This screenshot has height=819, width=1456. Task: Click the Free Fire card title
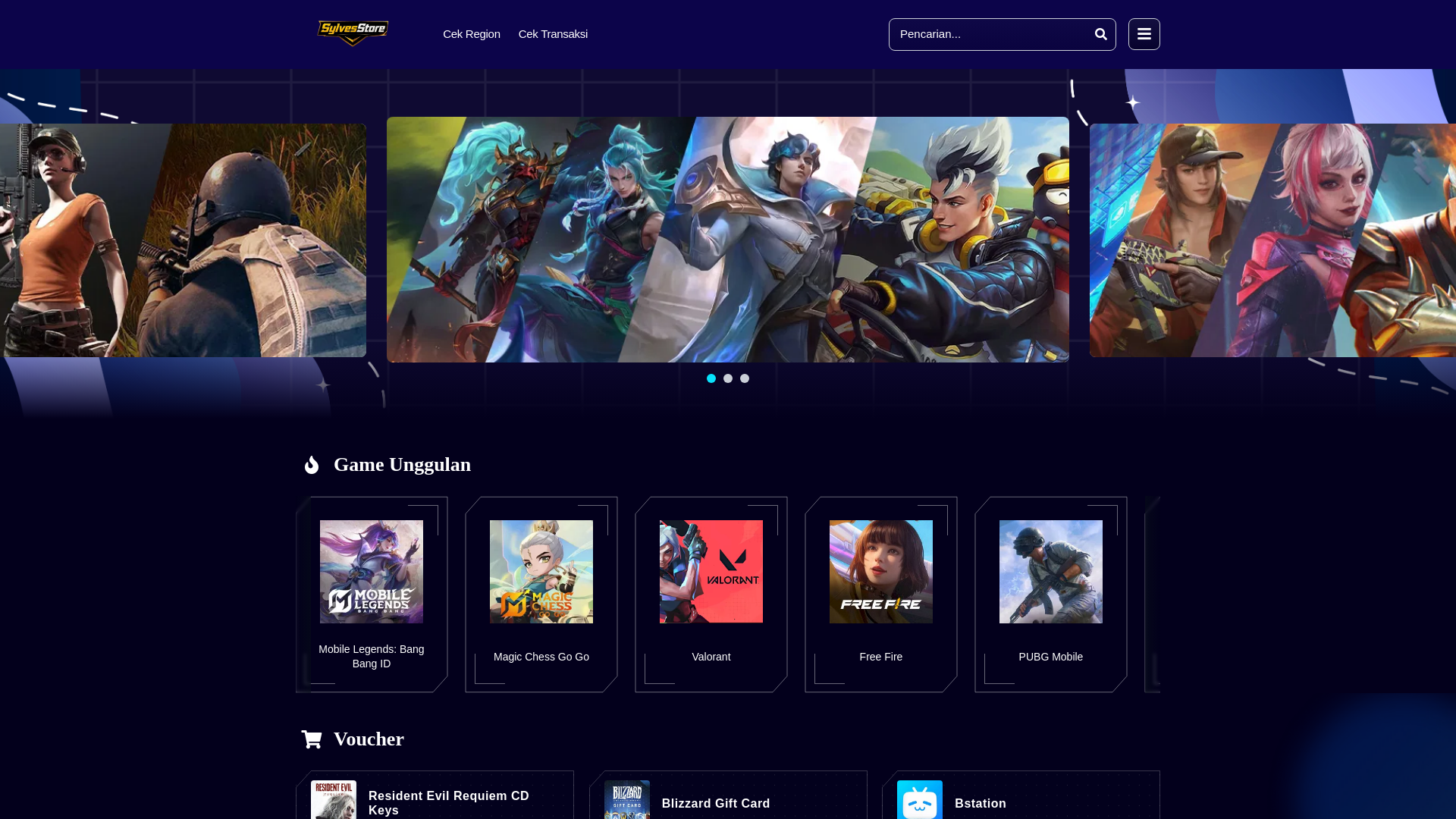tap(881, 657)
